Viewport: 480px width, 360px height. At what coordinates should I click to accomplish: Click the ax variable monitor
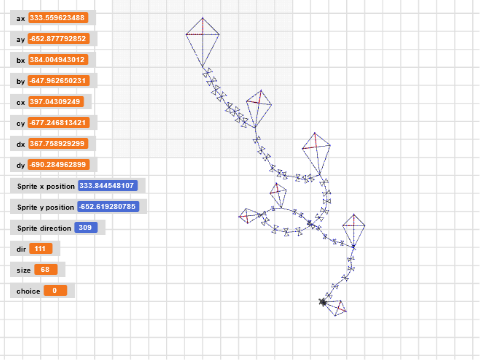click(x=53, y=18)
